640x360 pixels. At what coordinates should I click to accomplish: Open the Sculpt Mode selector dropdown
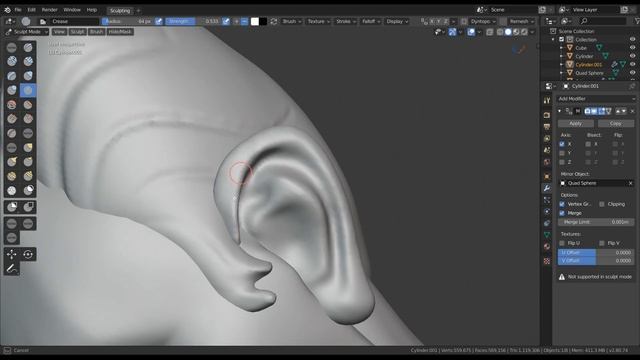27,31
